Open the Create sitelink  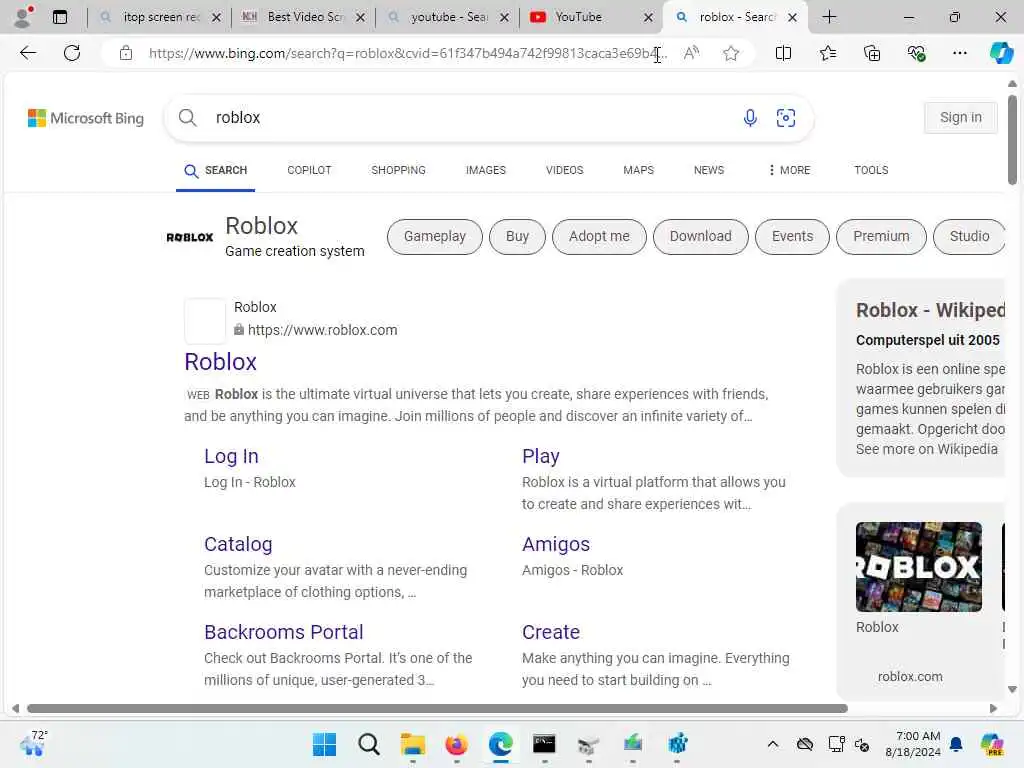tap(551, 632)
